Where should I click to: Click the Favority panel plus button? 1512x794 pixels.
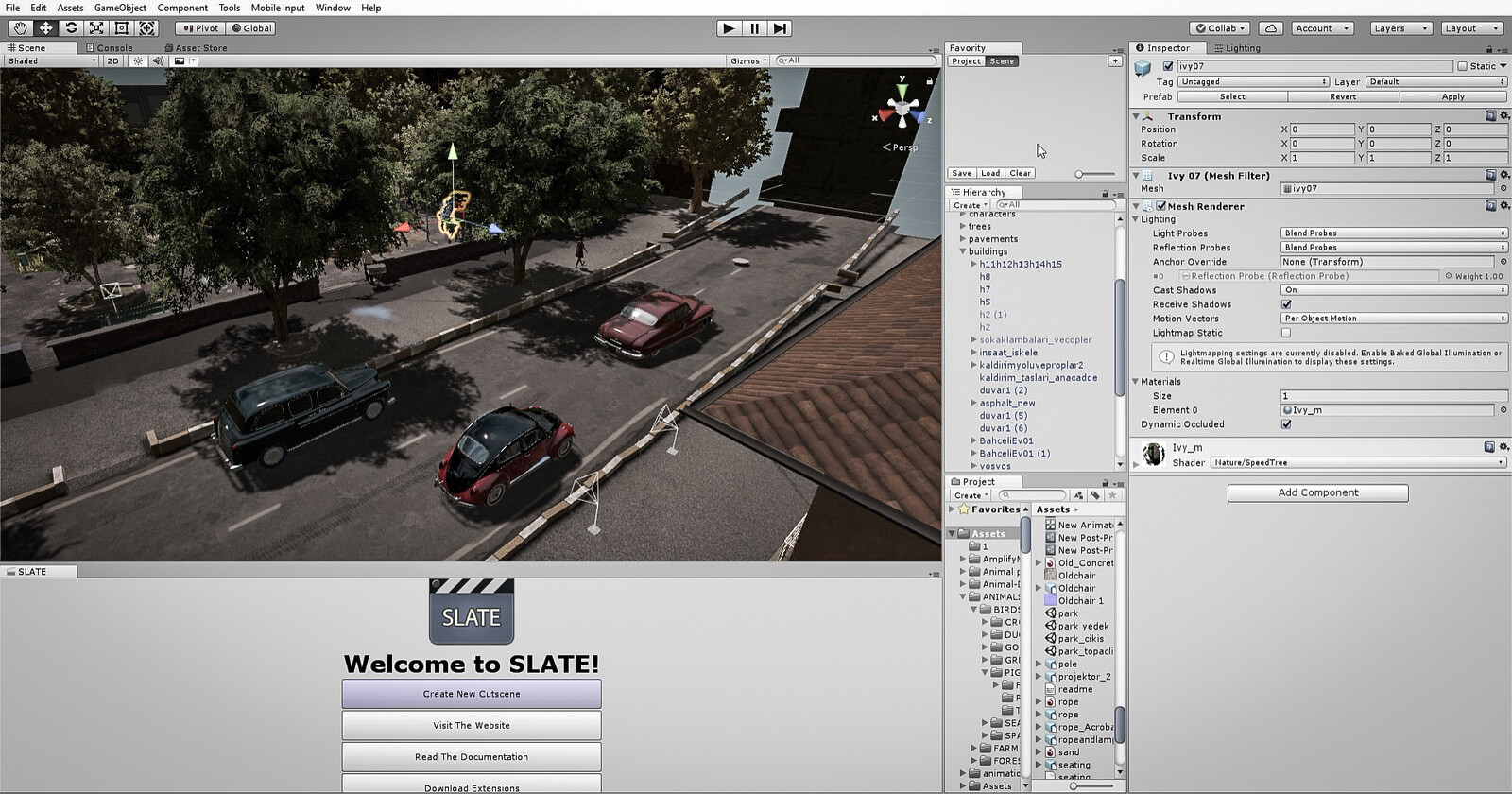point(1115,60)
